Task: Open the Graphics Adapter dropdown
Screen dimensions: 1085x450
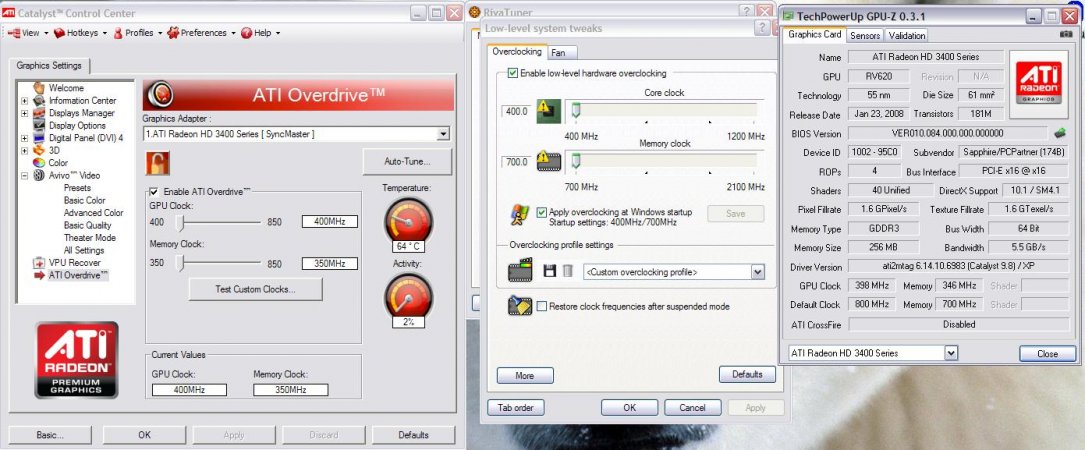Action: click(444, 134)
